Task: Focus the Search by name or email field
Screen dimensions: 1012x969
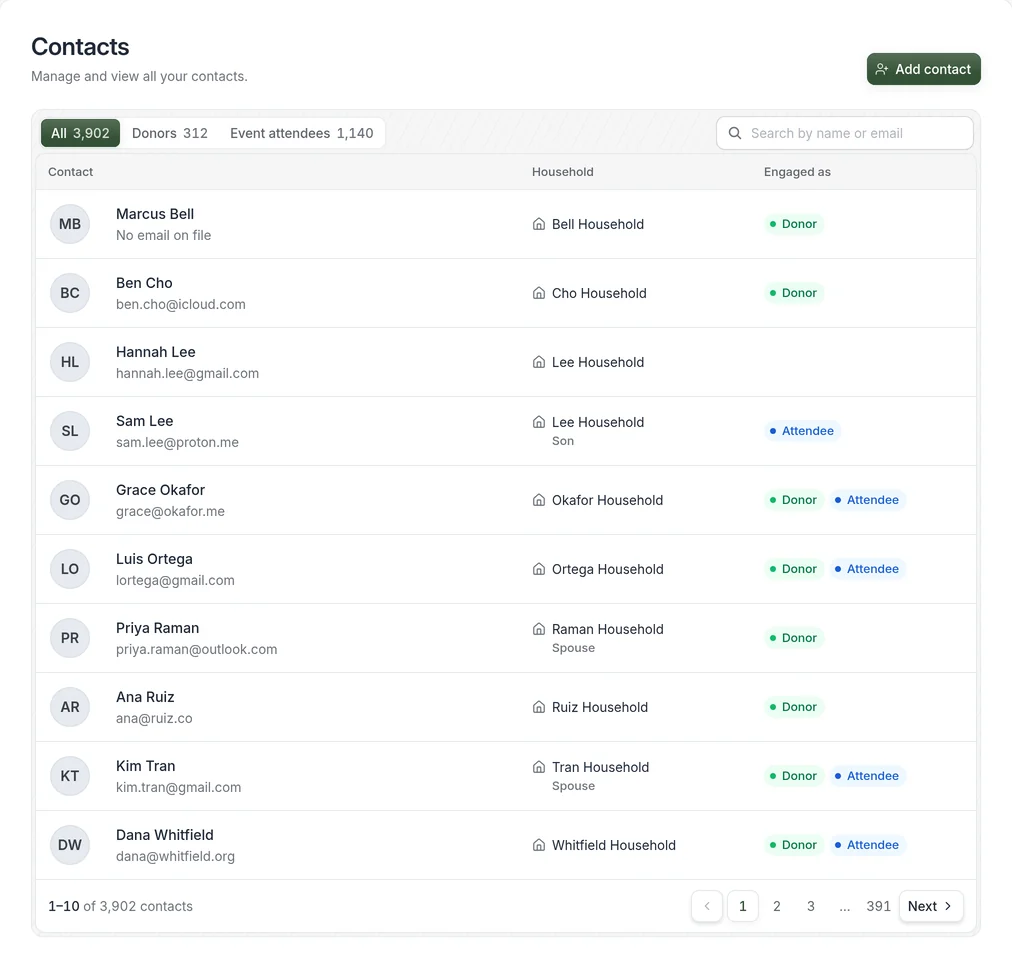Action: 845,133
